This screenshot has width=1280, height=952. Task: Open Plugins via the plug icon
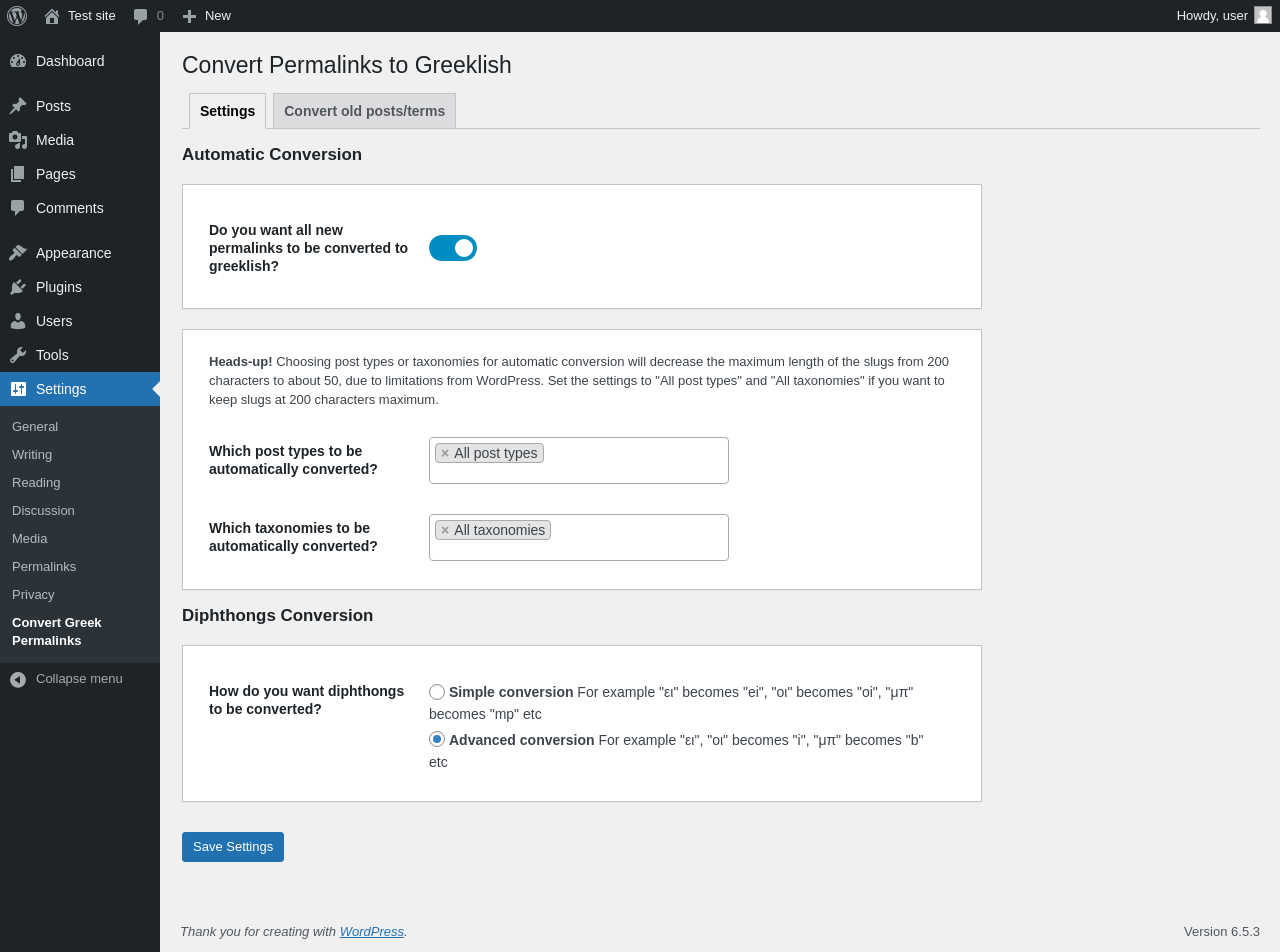(18, 287)
